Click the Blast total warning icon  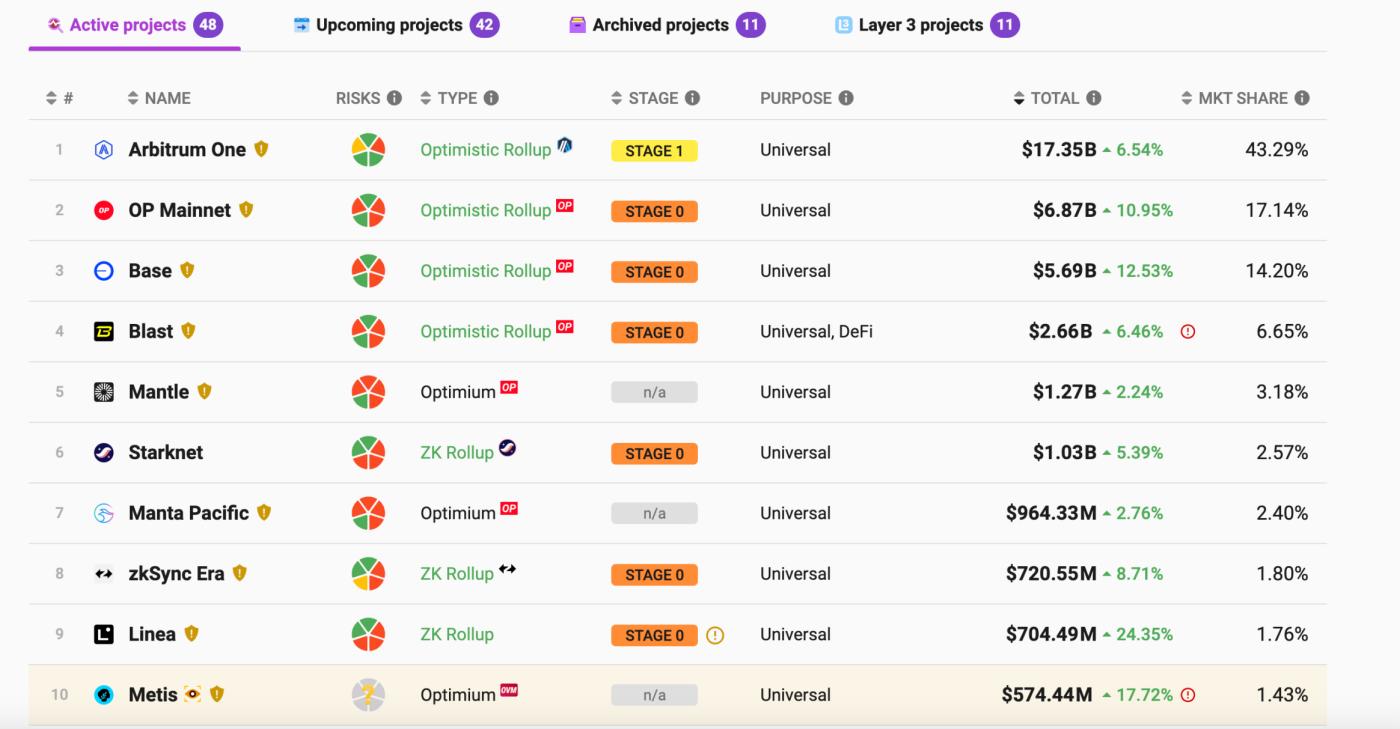pyautogui.click(x=1188, y=332)
